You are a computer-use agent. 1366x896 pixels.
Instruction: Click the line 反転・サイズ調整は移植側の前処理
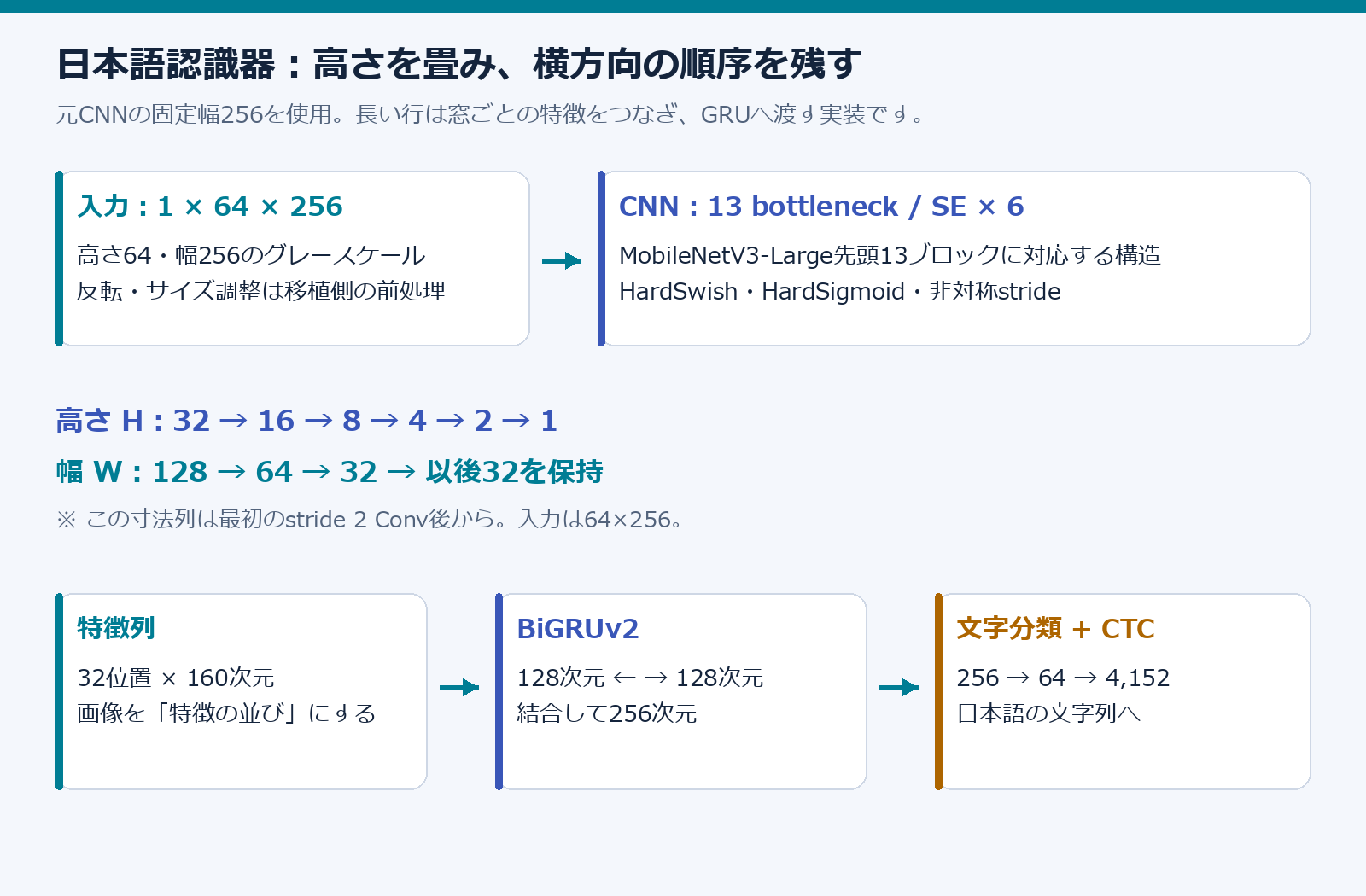pos(261,291)
